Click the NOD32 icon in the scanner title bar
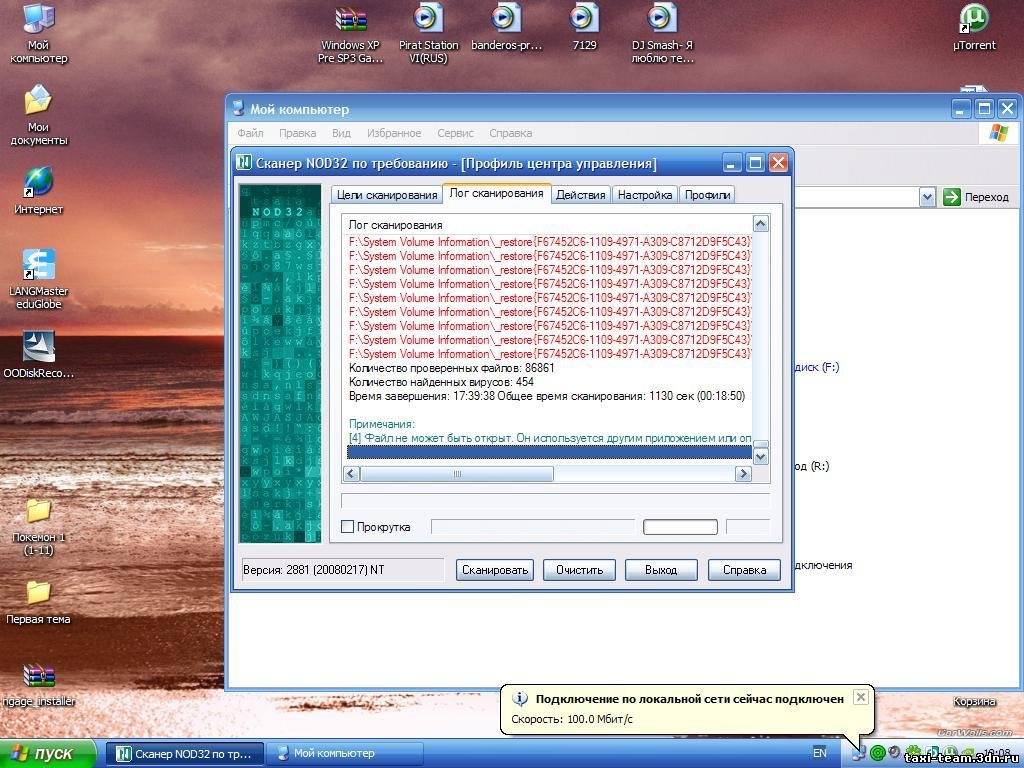 244,162
